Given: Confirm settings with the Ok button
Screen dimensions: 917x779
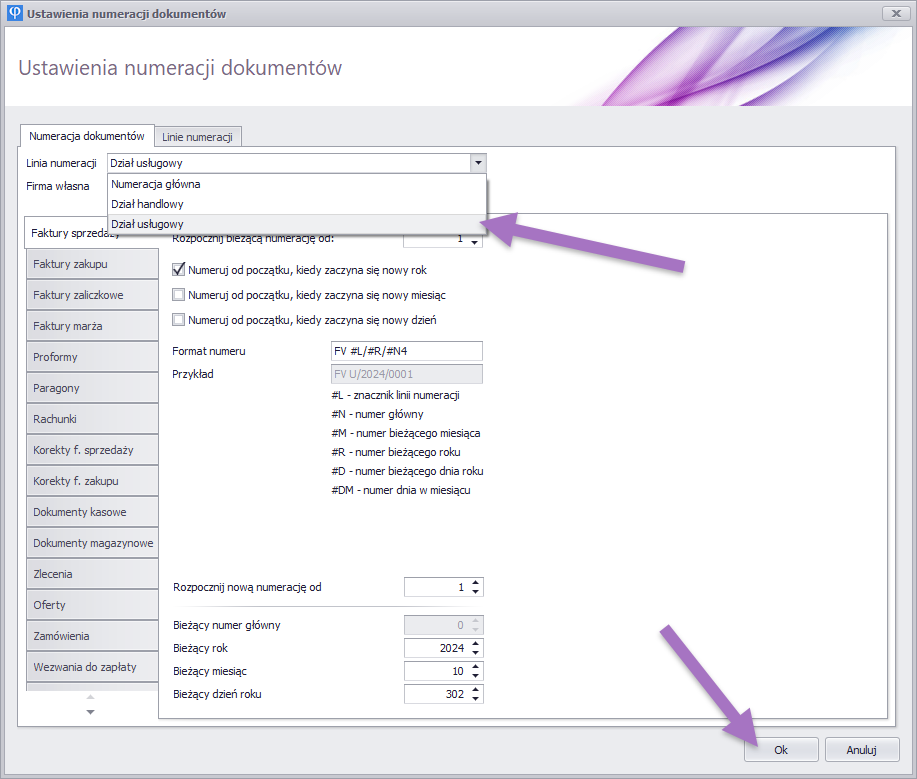Looking at the screenshot, I should [781, 749].
